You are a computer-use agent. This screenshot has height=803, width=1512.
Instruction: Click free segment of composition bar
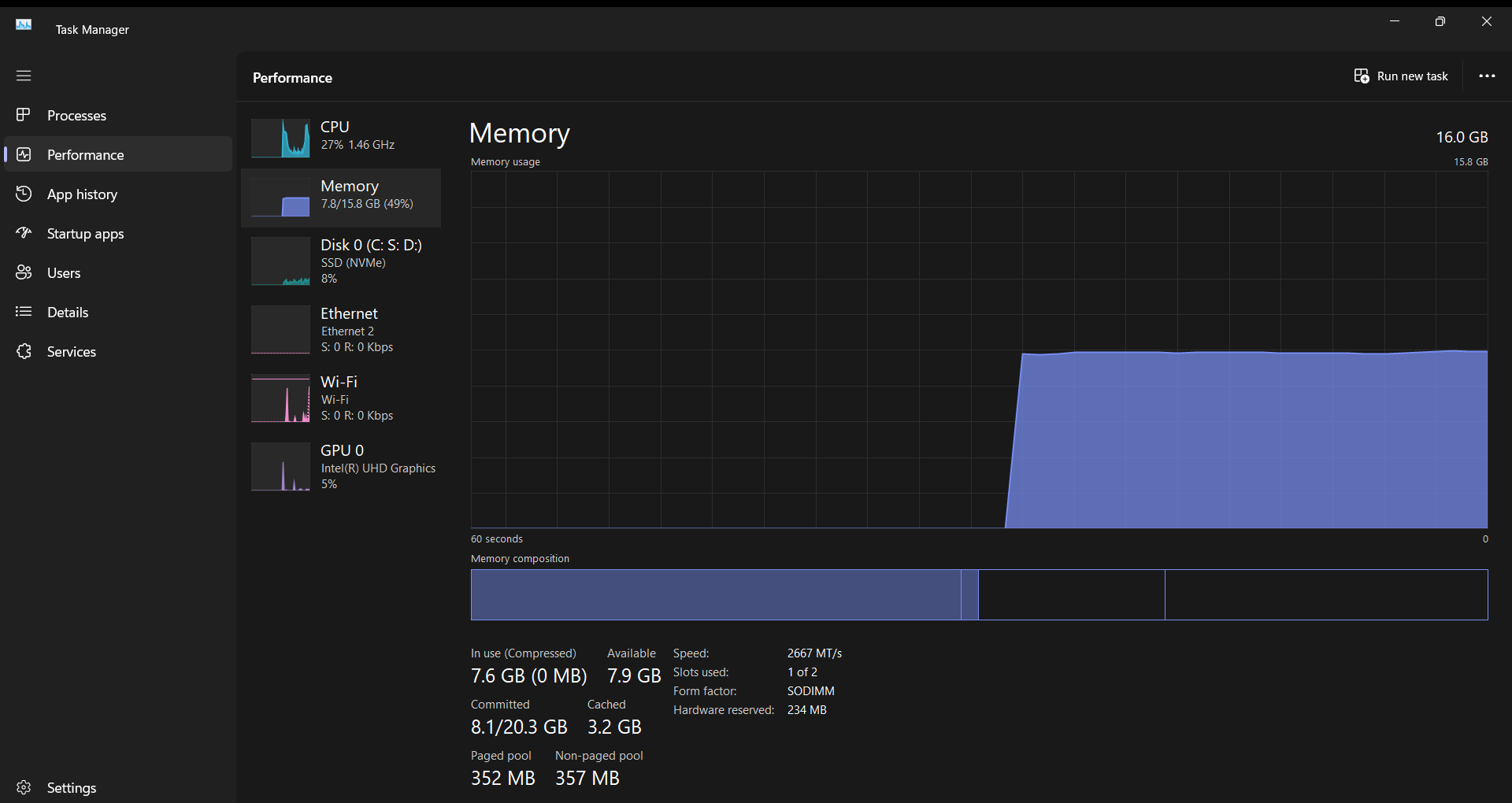tap(1326, 594)
